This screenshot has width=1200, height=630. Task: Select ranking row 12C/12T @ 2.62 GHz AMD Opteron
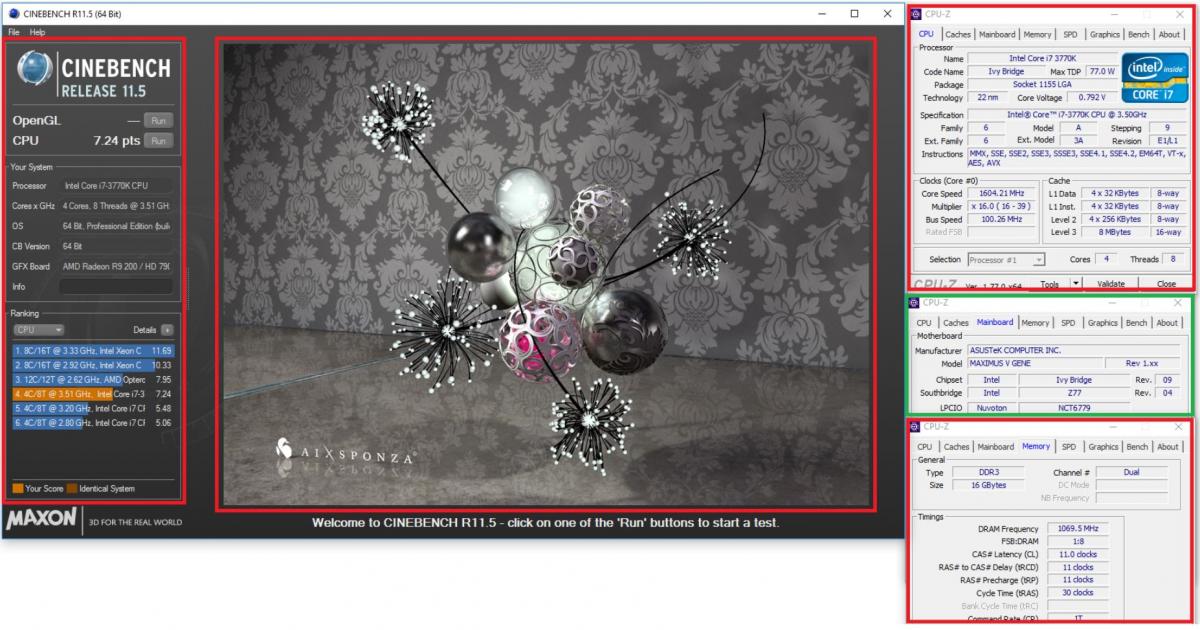(93, 380)
